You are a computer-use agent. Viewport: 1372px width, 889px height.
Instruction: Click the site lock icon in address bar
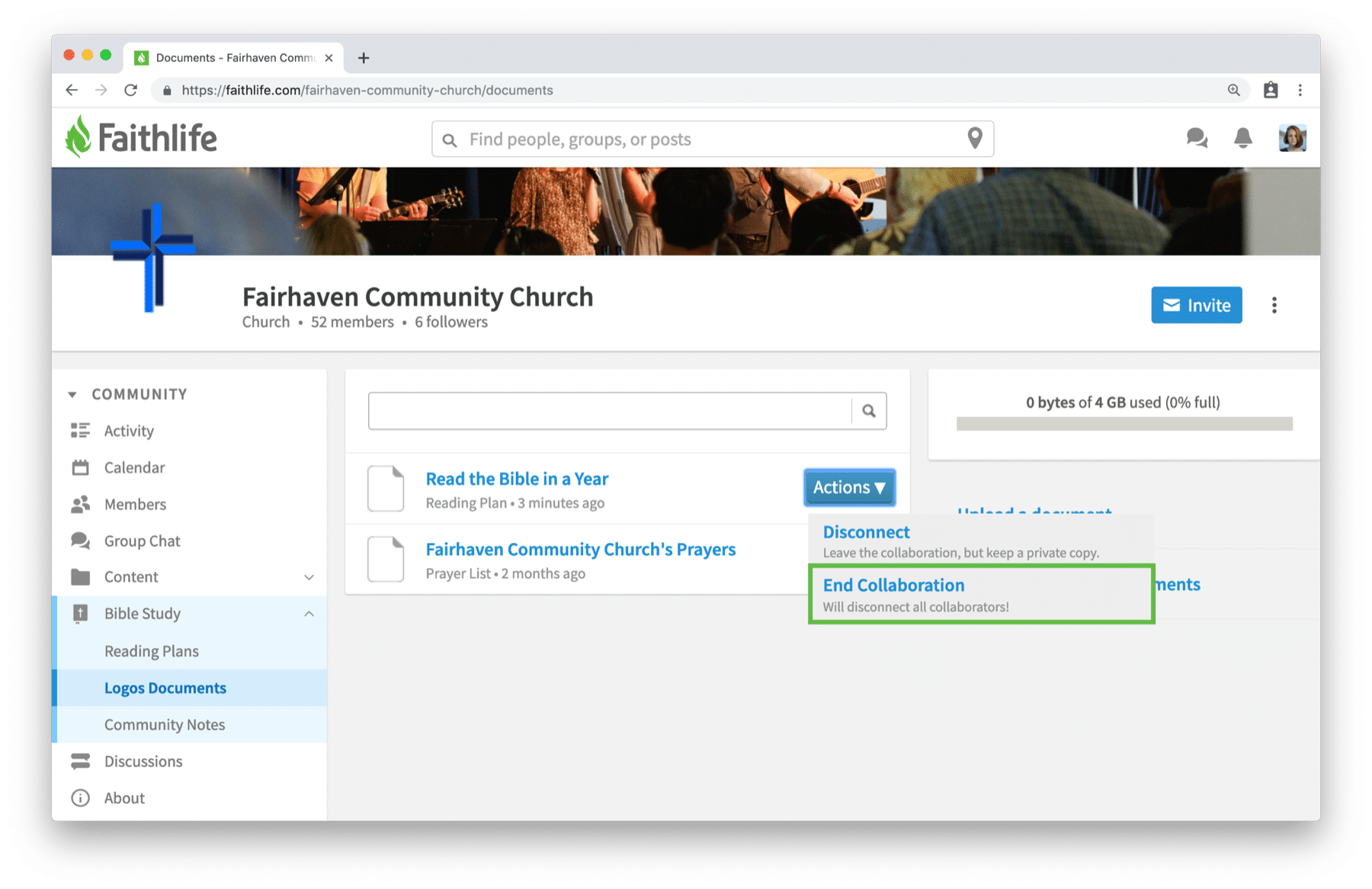click(167, 90)
